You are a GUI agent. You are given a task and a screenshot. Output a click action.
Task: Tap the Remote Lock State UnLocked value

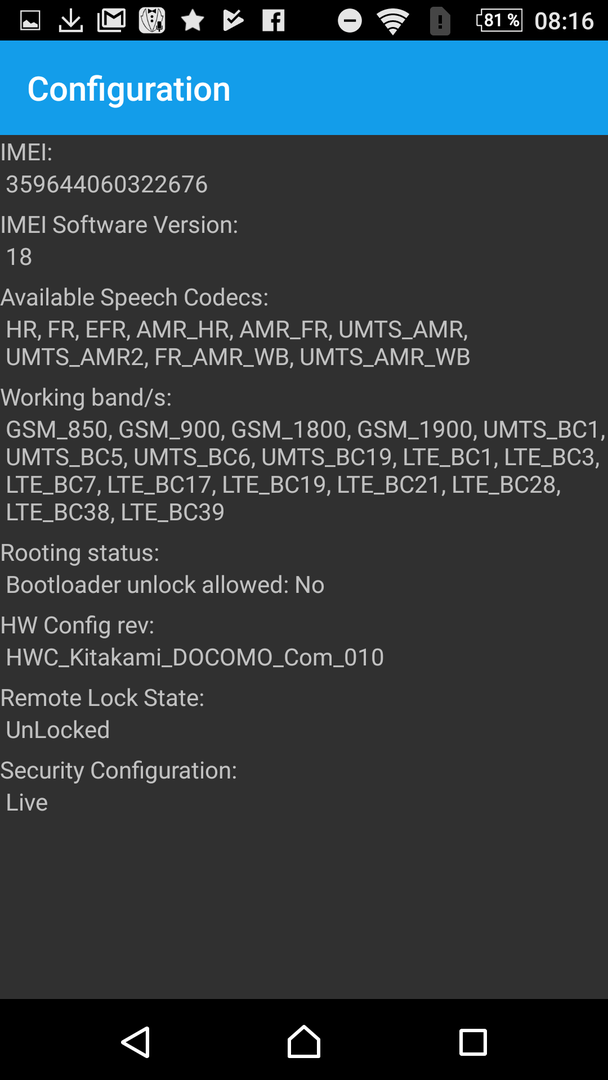58,729
